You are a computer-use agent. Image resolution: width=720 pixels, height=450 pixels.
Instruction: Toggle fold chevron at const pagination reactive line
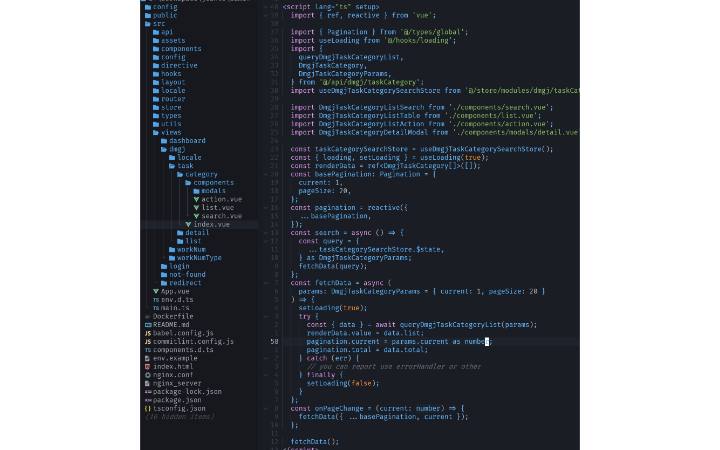[x=265, y=208]
